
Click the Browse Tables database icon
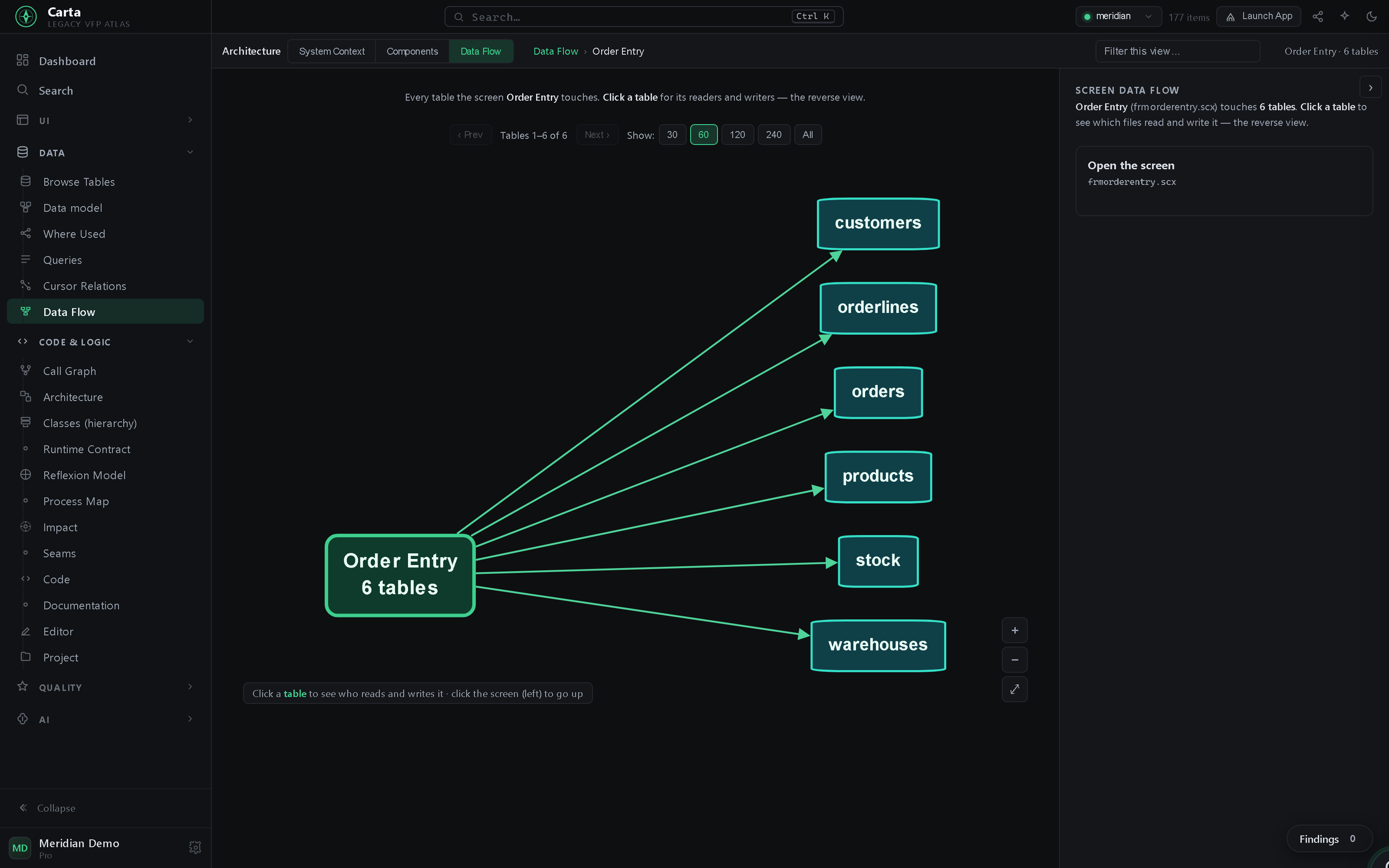(x=25, y=181)
